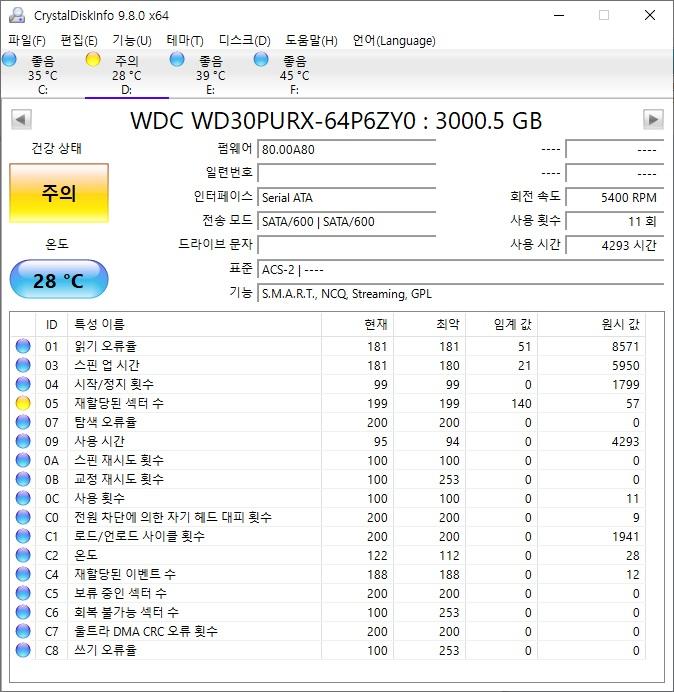
Task: Go to previous disk with left arrow
Action: coord(21,120)
